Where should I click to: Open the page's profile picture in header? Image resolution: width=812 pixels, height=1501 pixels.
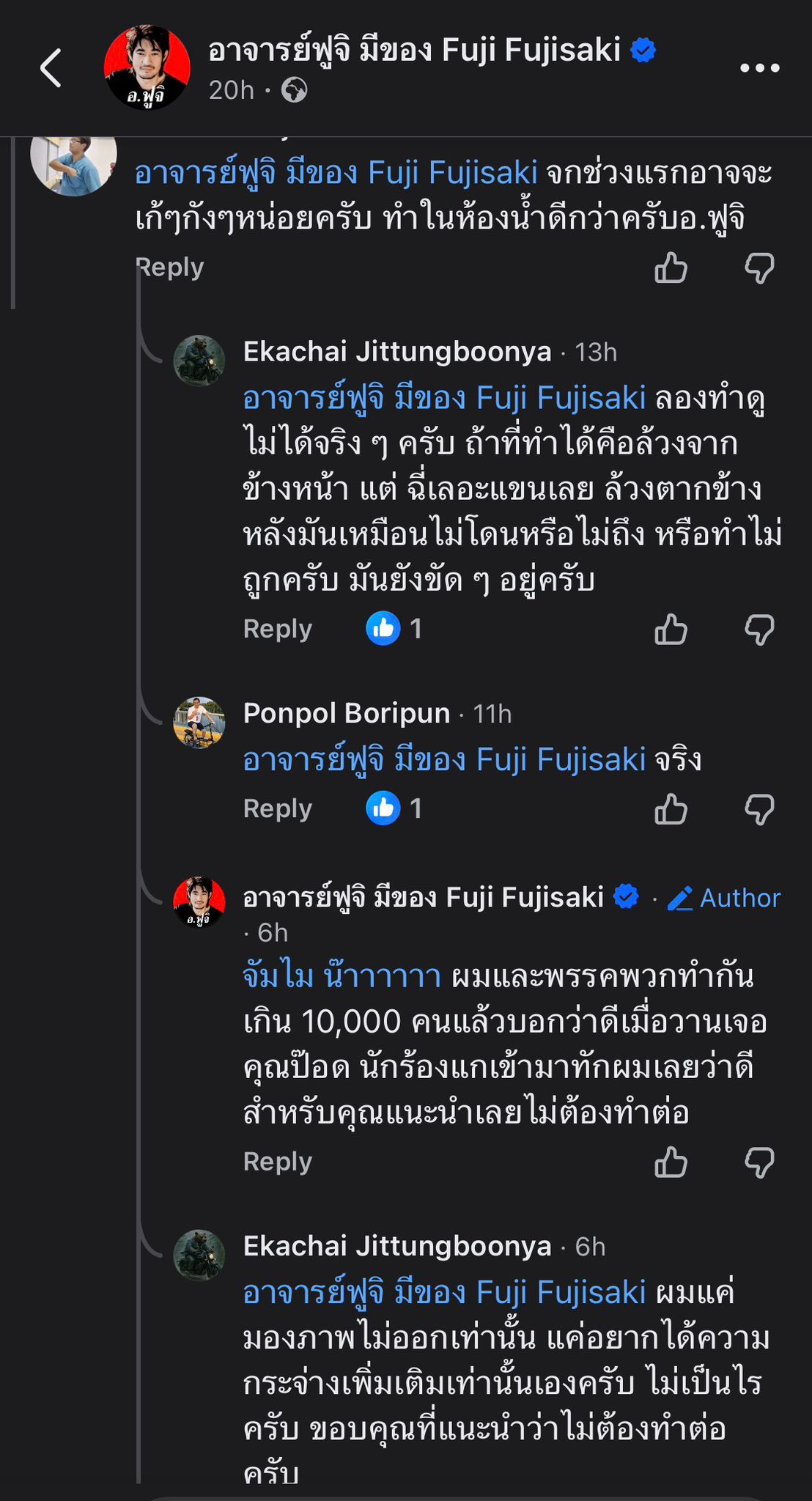147,67
